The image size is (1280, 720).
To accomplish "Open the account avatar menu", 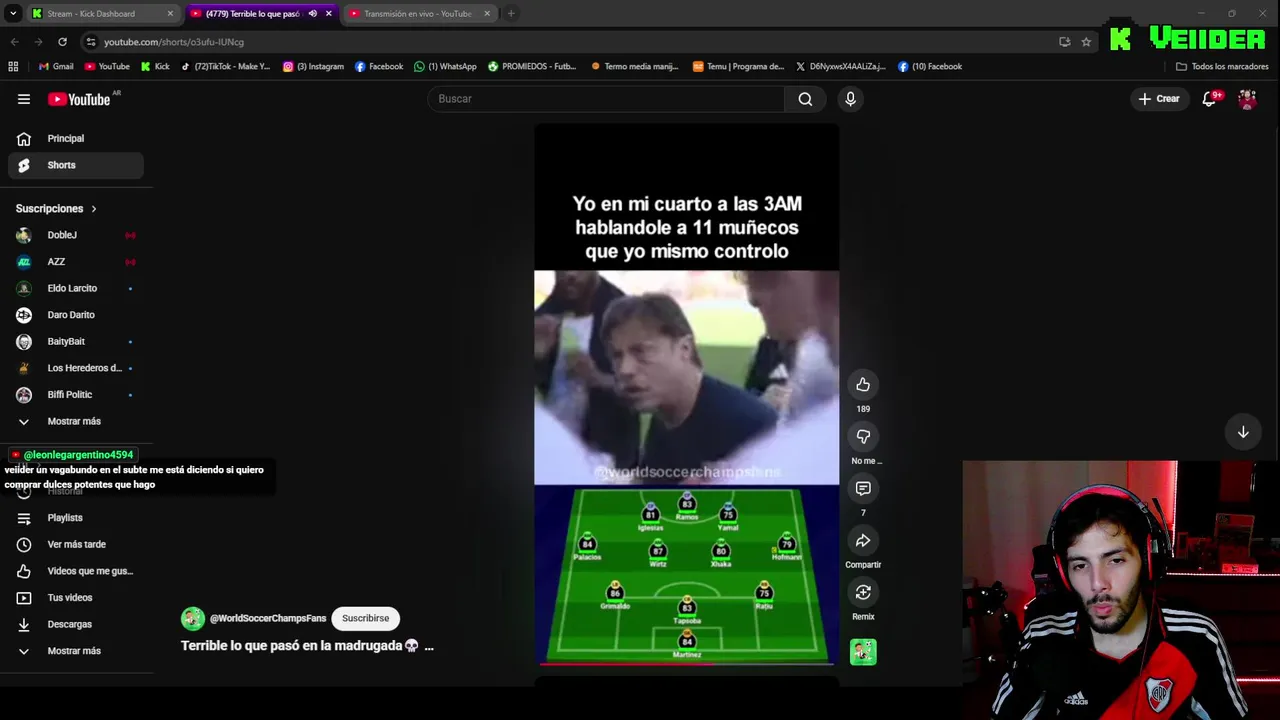I will coord(1247,99).
